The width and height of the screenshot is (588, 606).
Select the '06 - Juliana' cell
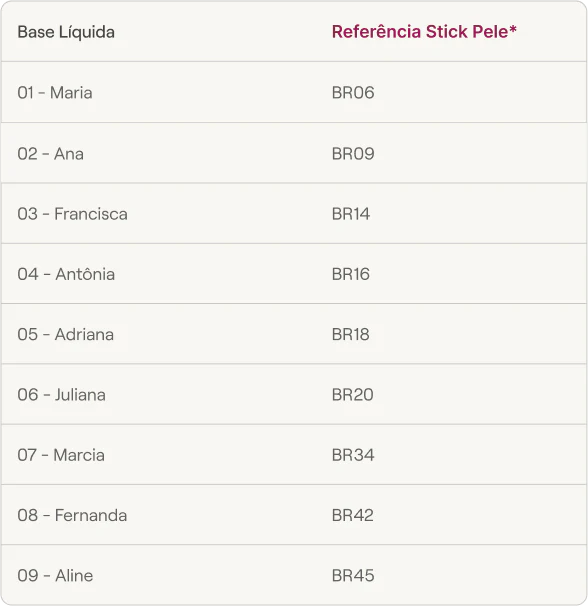click(x=61, y=395)
